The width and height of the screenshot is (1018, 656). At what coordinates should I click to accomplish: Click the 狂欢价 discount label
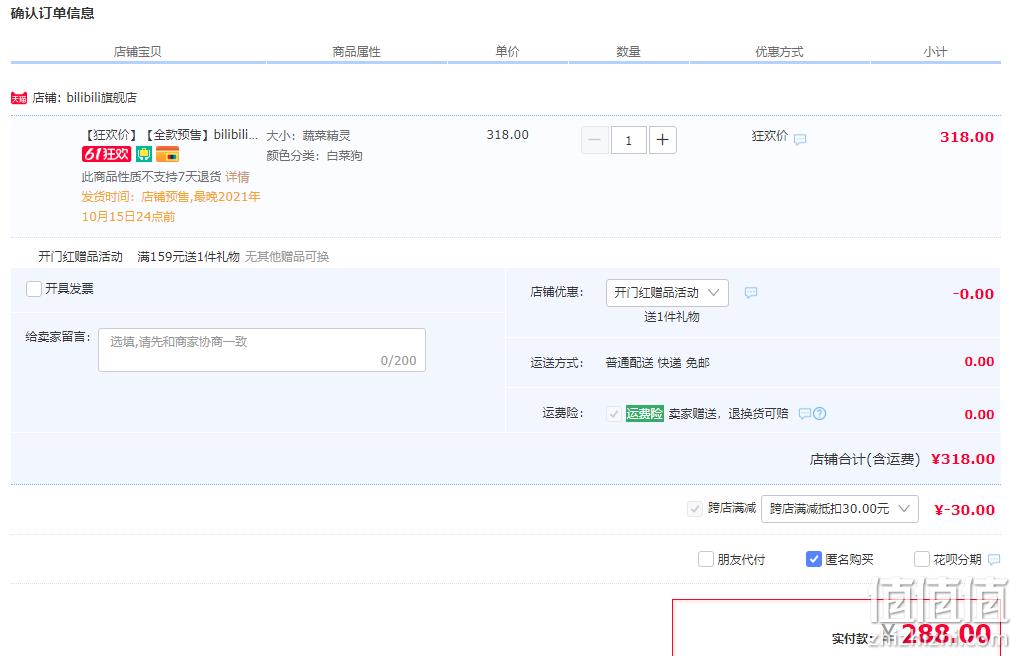click(769, 136)
